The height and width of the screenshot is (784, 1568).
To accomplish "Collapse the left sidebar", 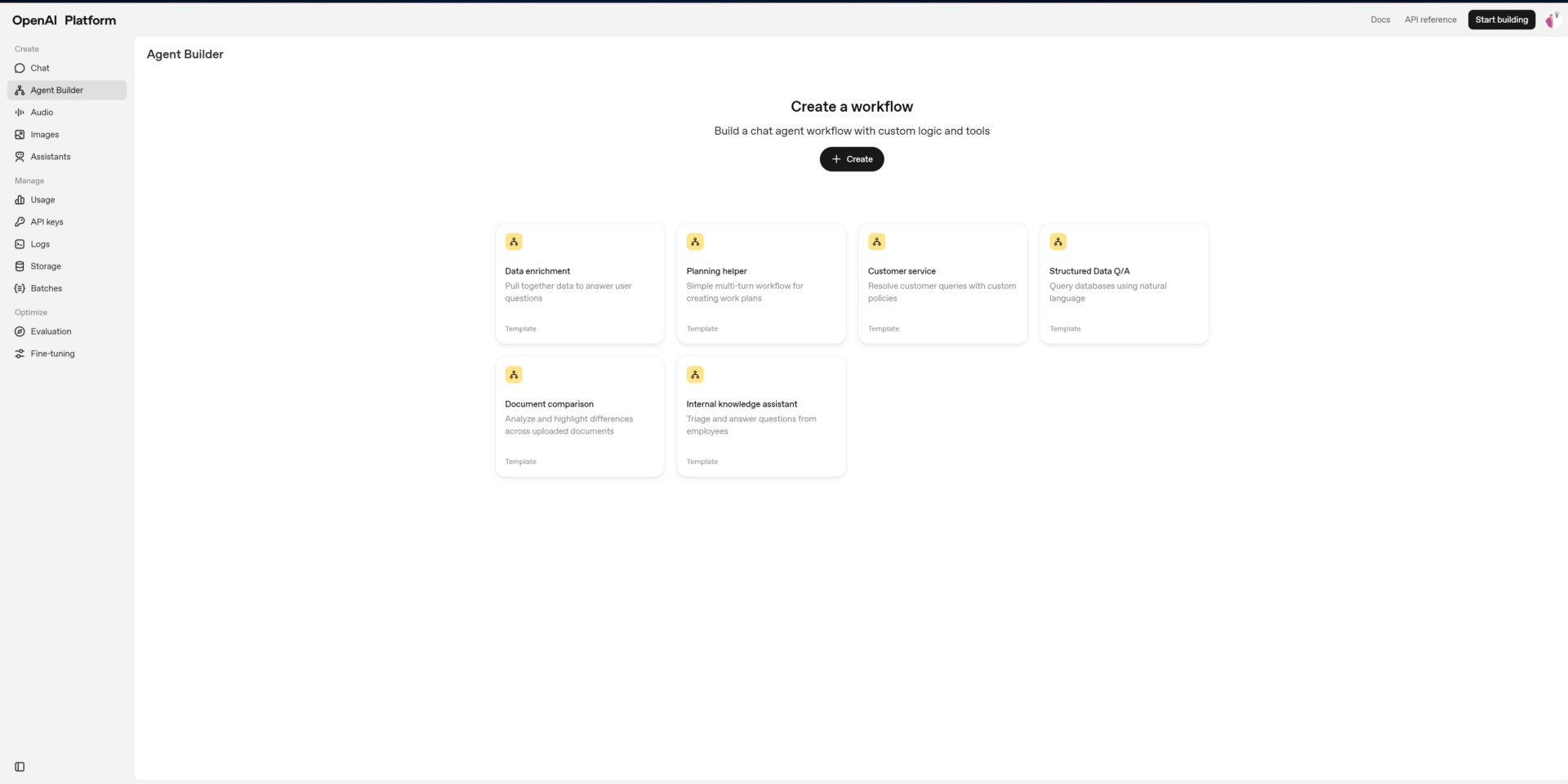I will [x=19, y=767].
